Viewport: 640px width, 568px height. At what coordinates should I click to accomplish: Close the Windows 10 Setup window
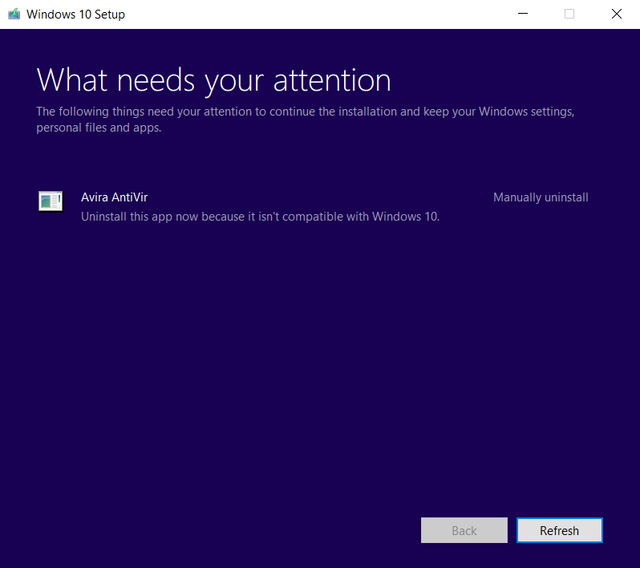click(x=616, y=14)
